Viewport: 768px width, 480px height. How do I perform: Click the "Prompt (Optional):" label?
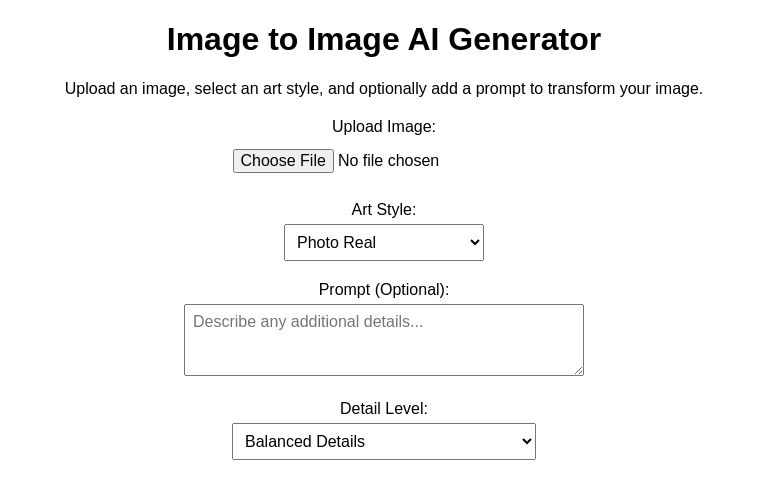pyautogui.click(x=384, y=290)
